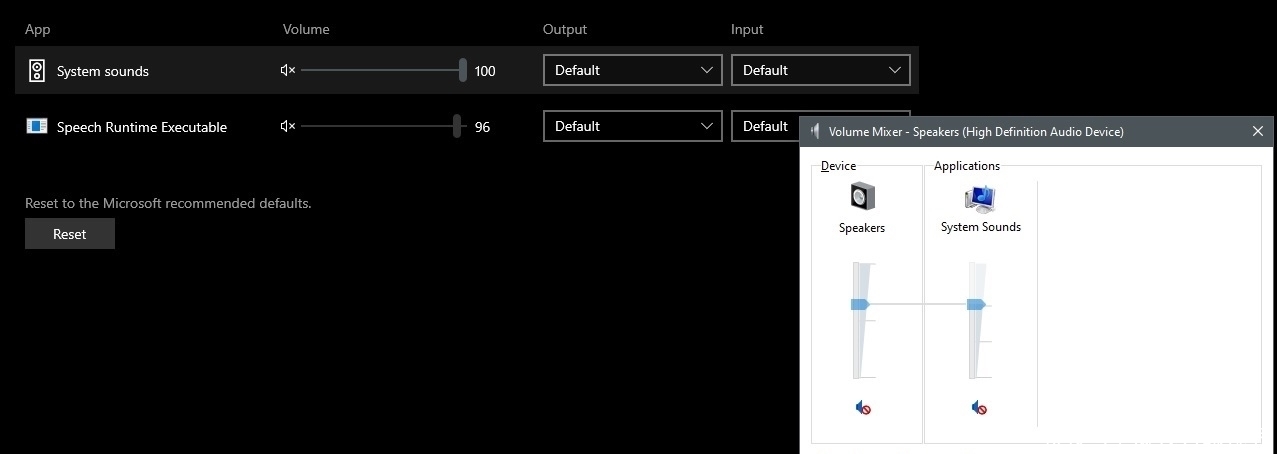
Task: Click the 'Device' group label in Volume Mixer
Action: [838, 166]
